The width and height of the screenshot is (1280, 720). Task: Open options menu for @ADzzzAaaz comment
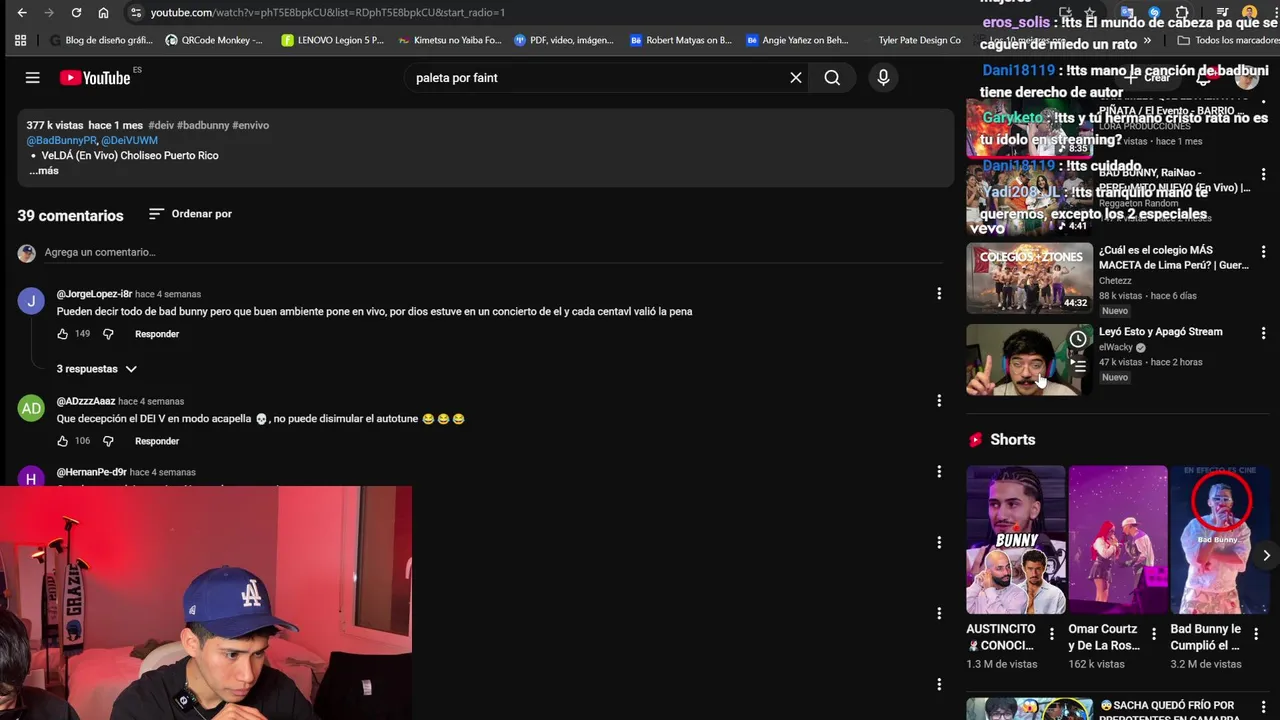pos(938,400)
